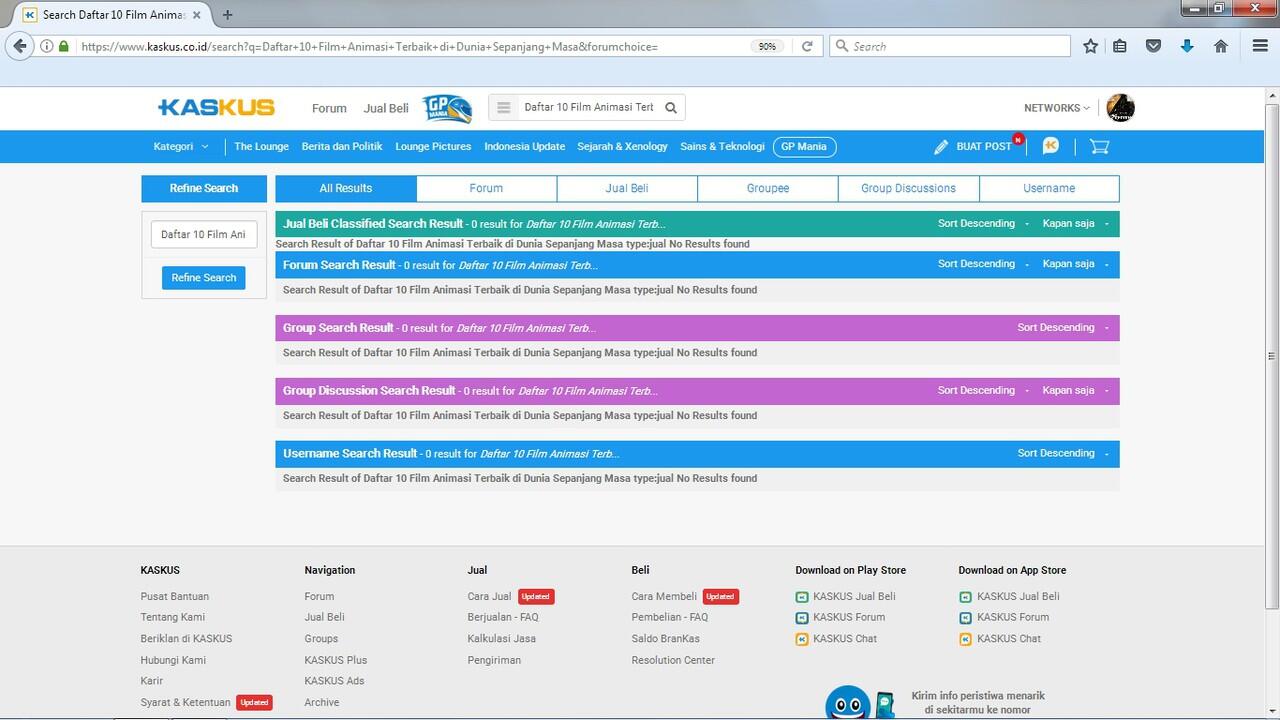Open the KASKUS chat notification icon
This screenshot has width=1280, height=720.
(1050, 146)
